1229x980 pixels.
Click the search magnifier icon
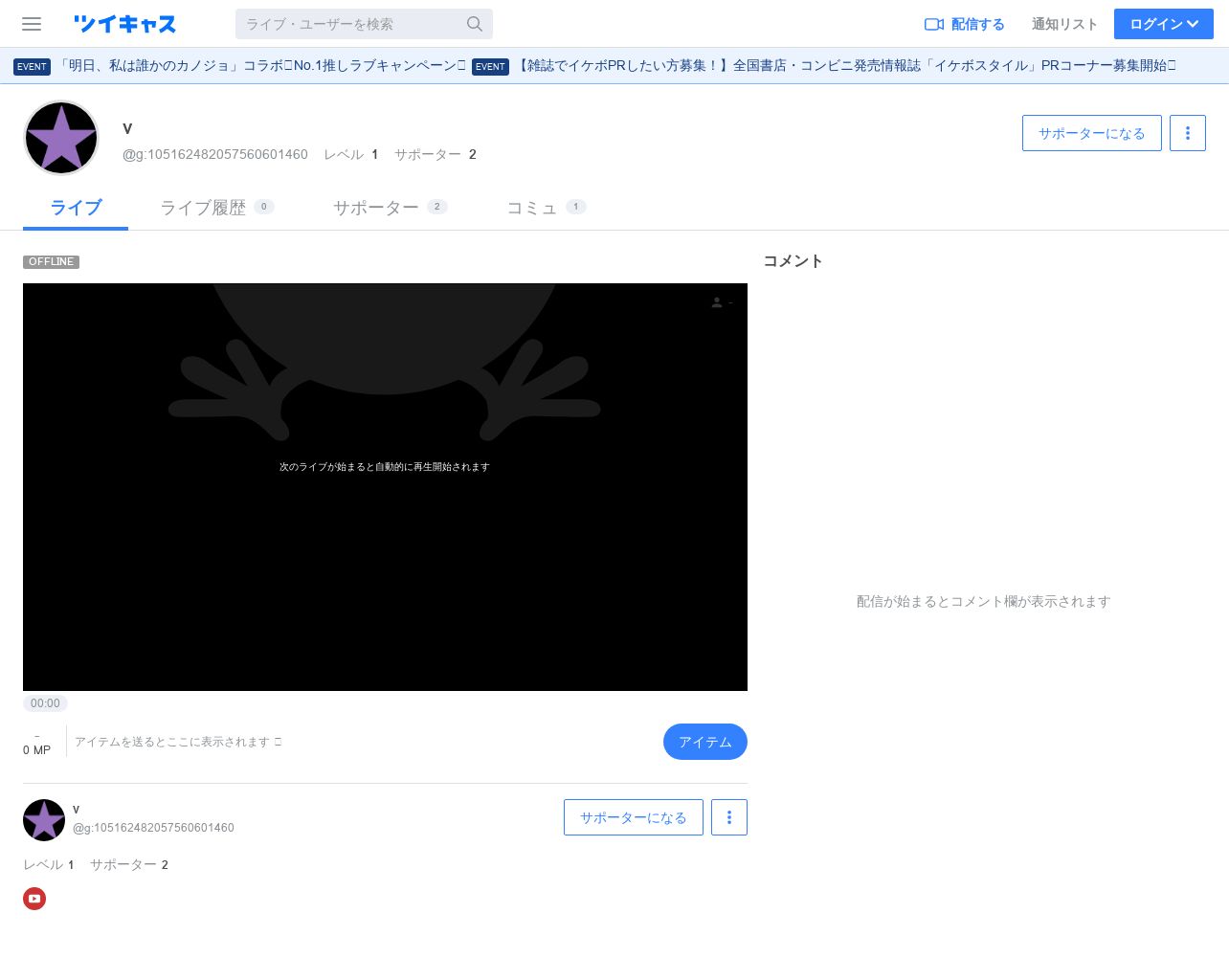pyautogui.click(x=475, y=24)
